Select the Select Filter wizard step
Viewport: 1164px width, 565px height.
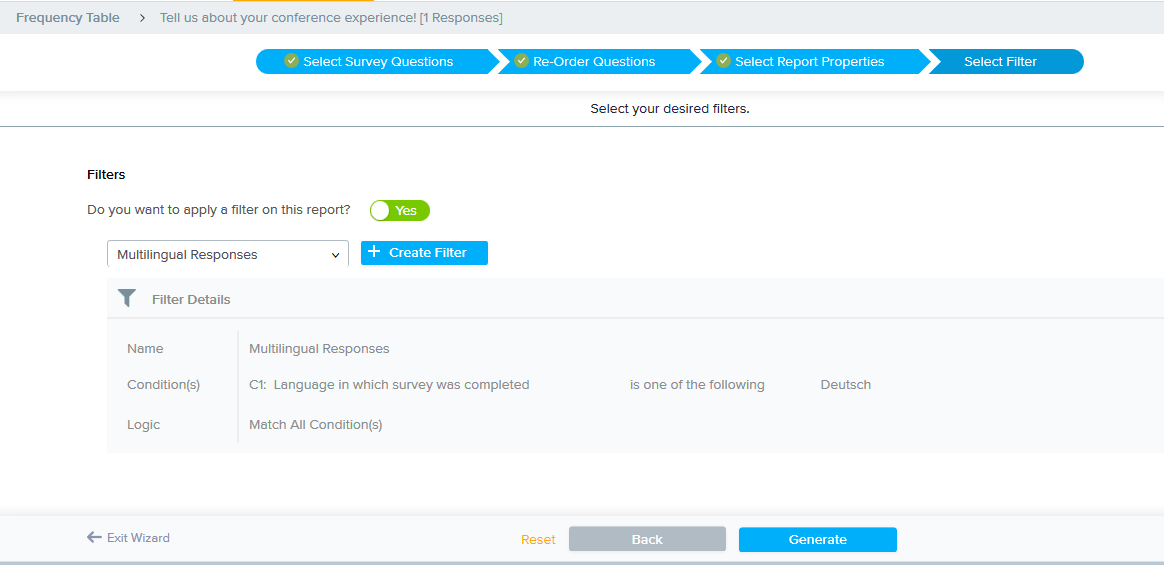coord(1000,62)
